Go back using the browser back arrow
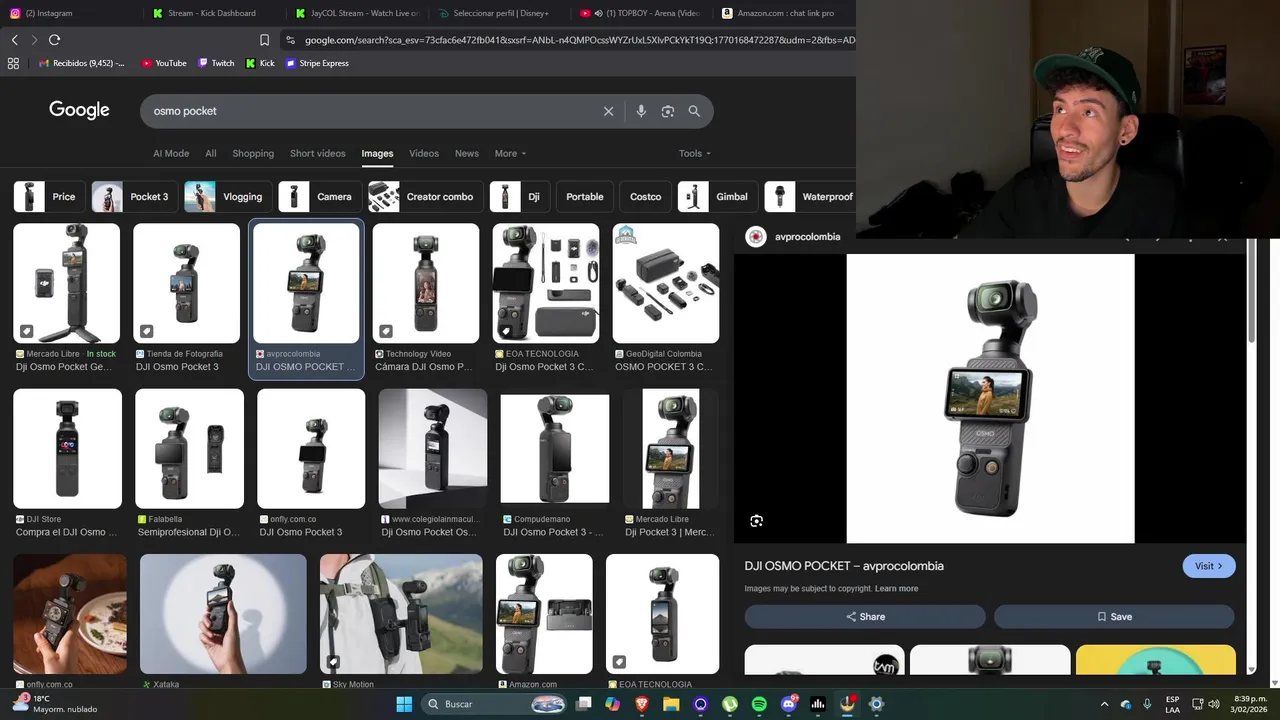The image size is (1280, 720). tap(14, 40)
